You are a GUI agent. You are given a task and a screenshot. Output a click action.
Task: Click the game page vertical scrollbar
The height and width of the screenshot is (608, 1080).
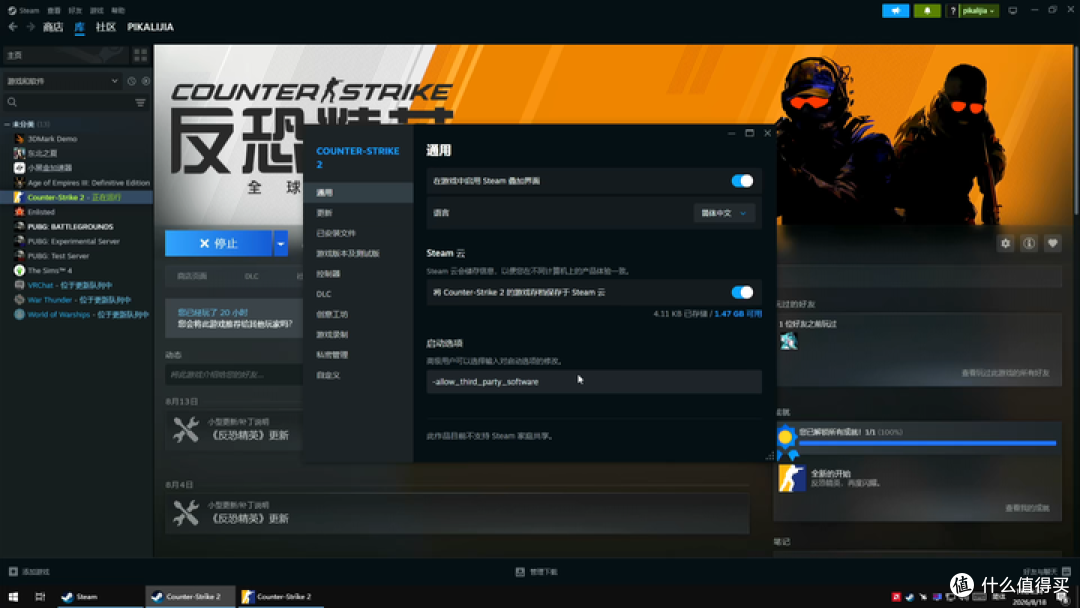pyautogui.click(x=1077, y=131)
